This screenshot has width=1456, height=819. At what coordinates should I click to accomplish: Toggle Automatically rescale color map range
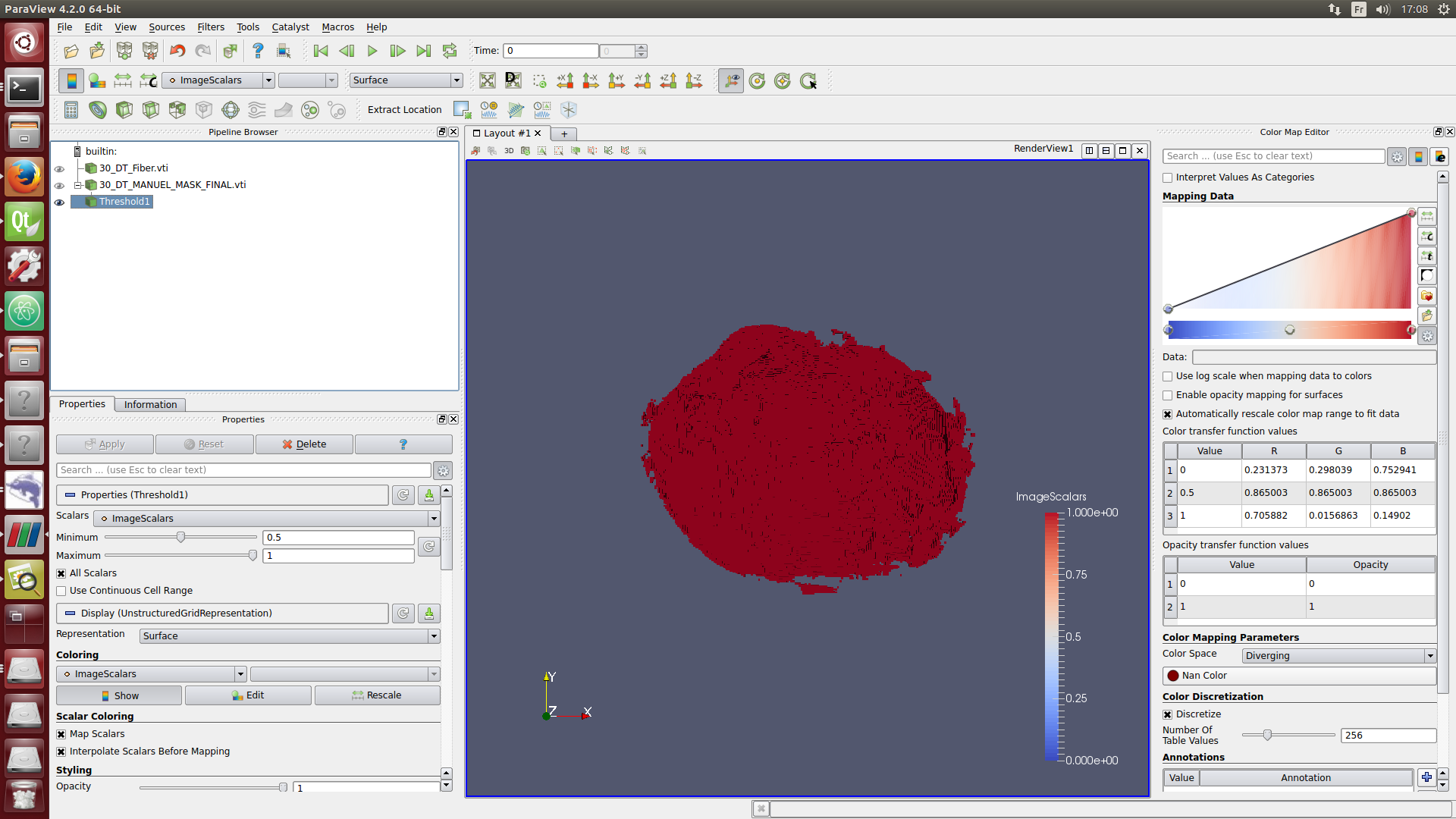[x=1168, y=414]
